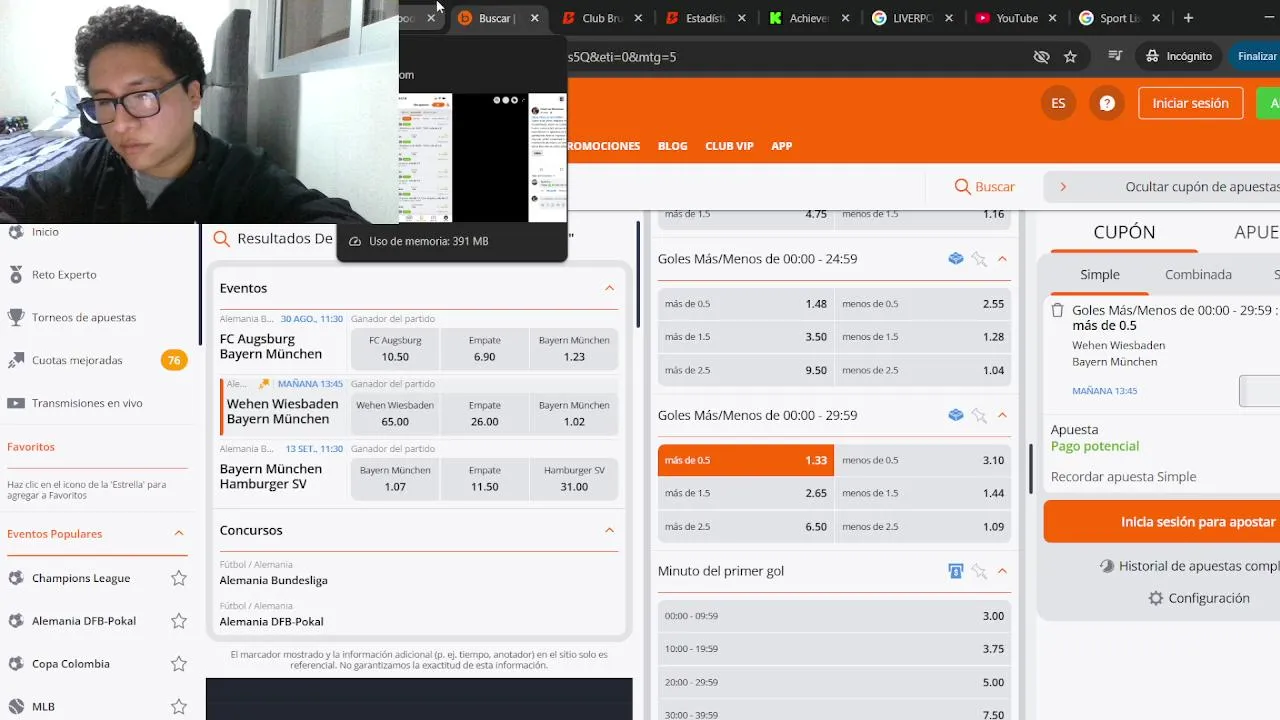Favorite the Goles 00:00 - 29:59 market star
Image resolution: width=1280 pixels, height=720 pixels.
pyautogui.click(x=979, y=415)
